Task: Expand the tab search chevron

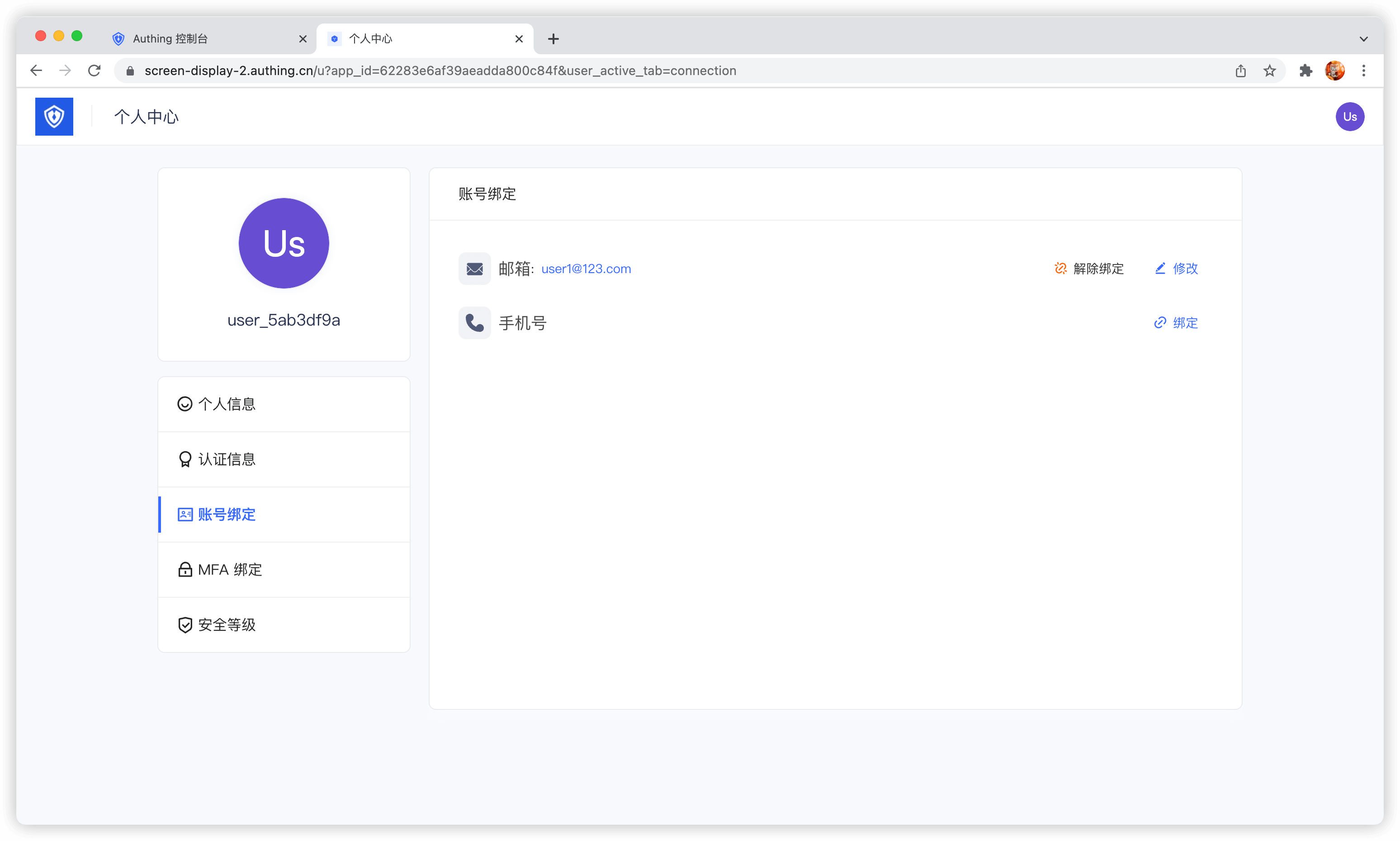Action: pyautogui.click(x=1363, y=39)
